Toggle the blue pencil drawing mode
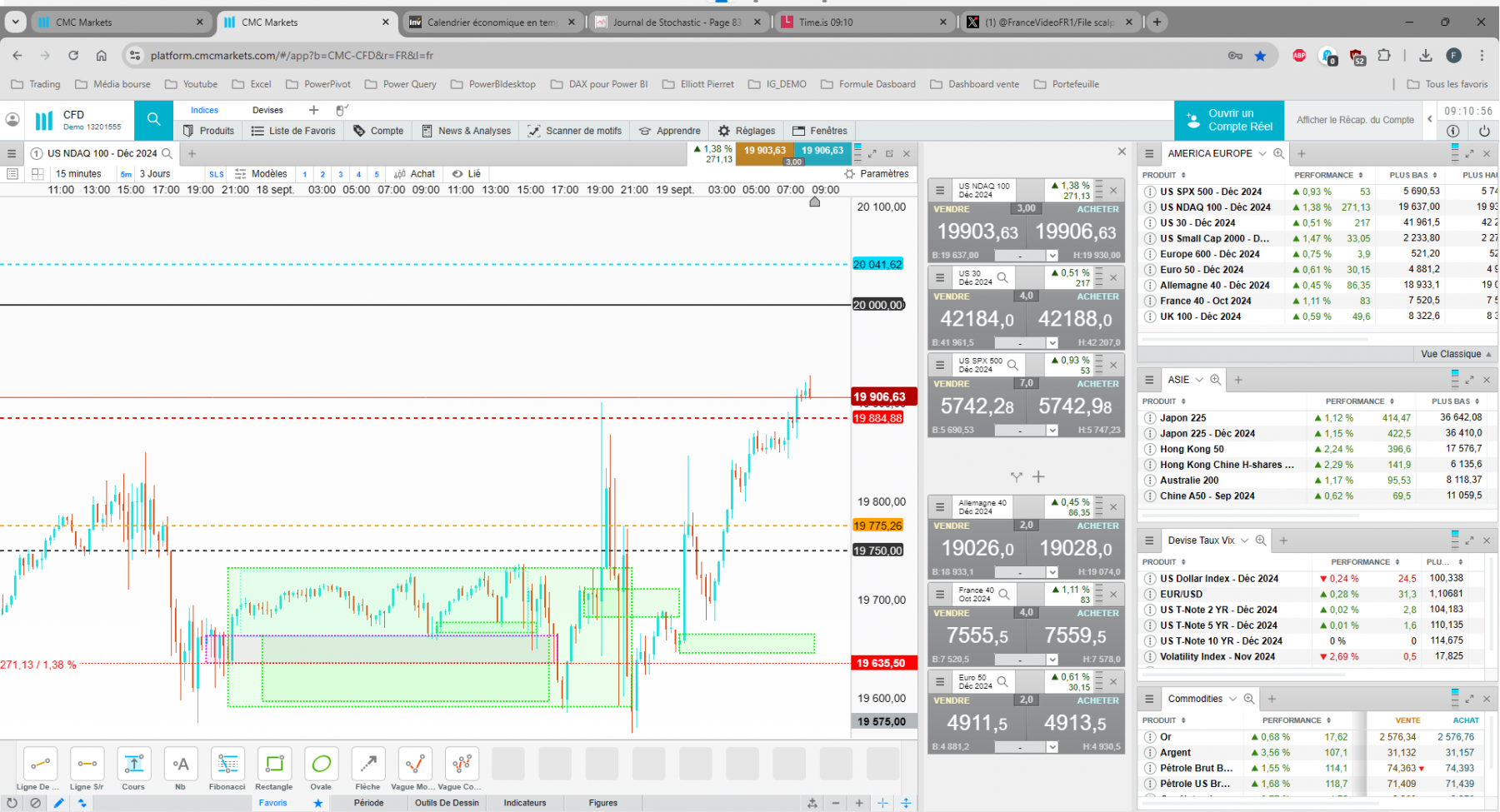 (58, 803)
